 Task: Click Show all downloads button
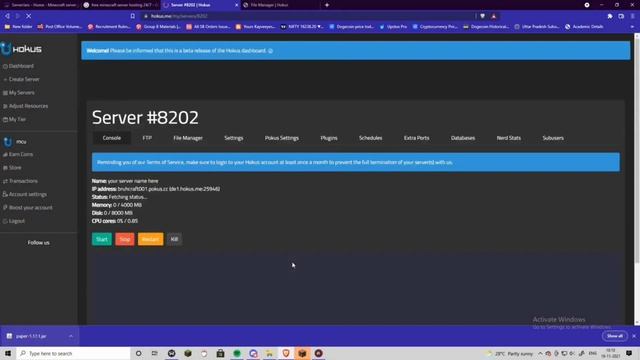(615, 336)
